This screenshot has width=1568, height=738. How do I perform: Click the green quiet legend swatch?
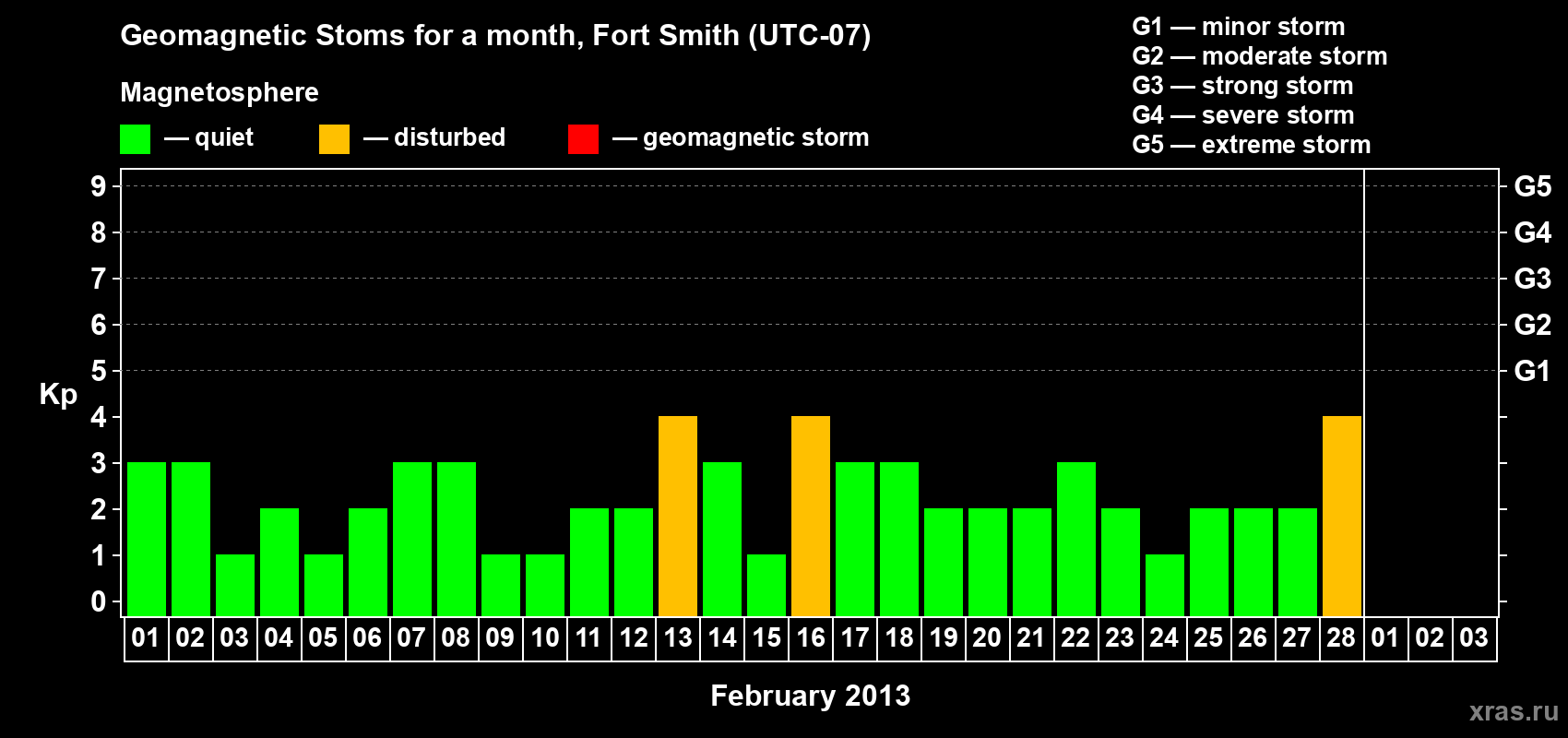click(135, 139)
